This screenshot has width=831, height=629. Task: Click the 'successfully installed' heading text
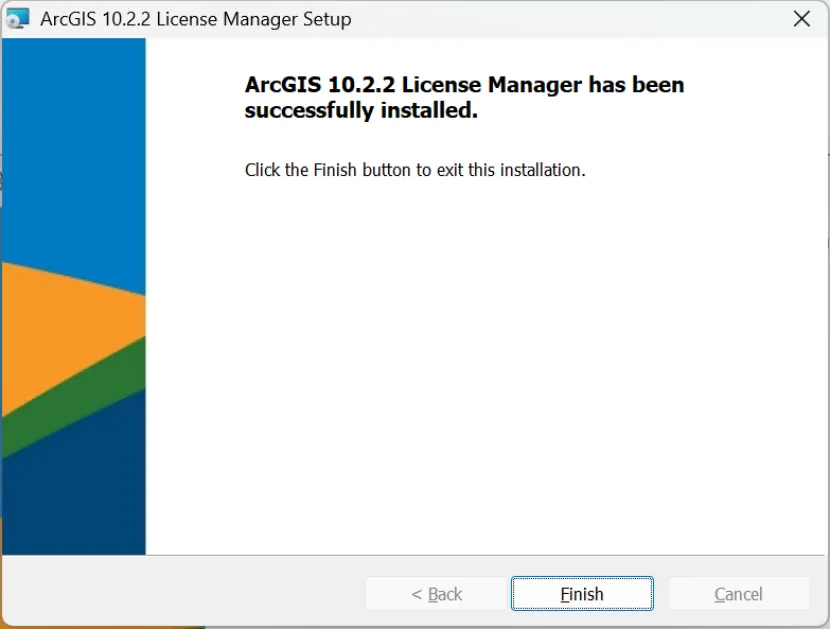(464, 98)
